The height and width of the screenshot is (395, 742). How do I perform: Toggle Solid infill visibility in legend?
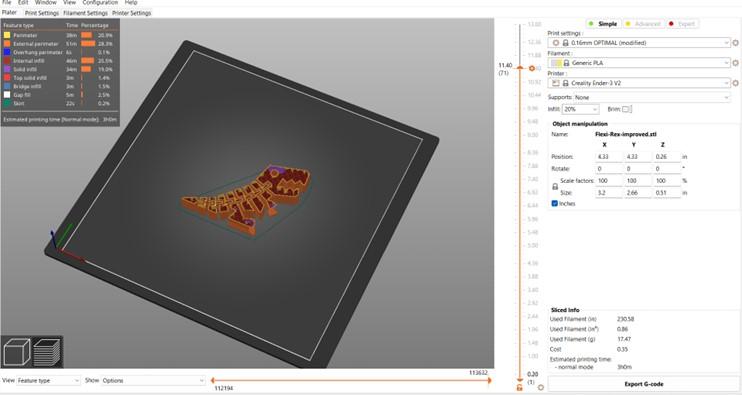coord(25,70)
